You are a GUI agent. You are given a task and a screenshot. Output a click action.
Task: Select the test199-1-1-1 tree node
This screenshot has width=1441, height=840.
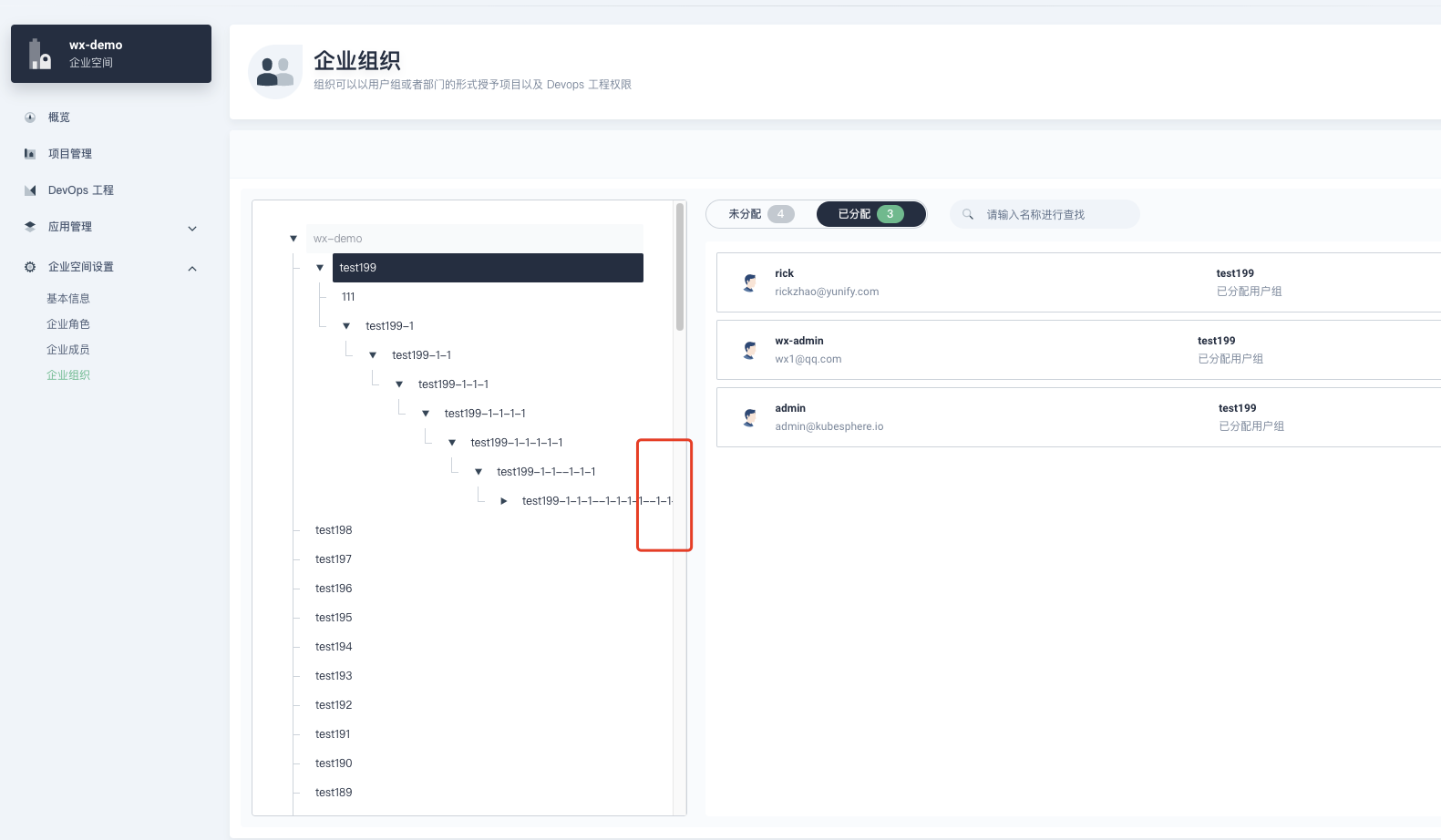coord(454,384)
